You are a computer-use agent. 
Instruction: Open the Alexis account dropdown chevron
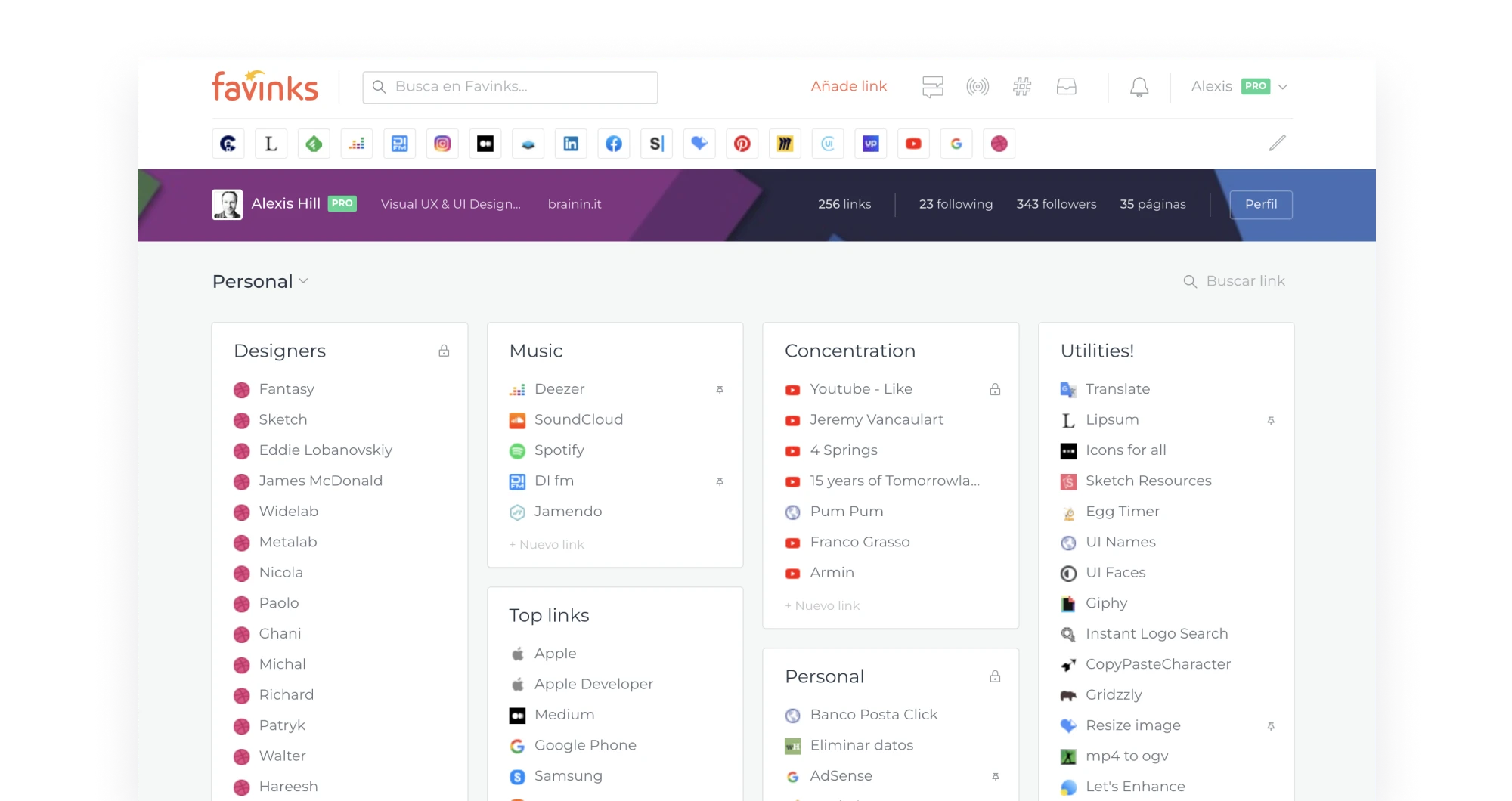(1283, 87)
